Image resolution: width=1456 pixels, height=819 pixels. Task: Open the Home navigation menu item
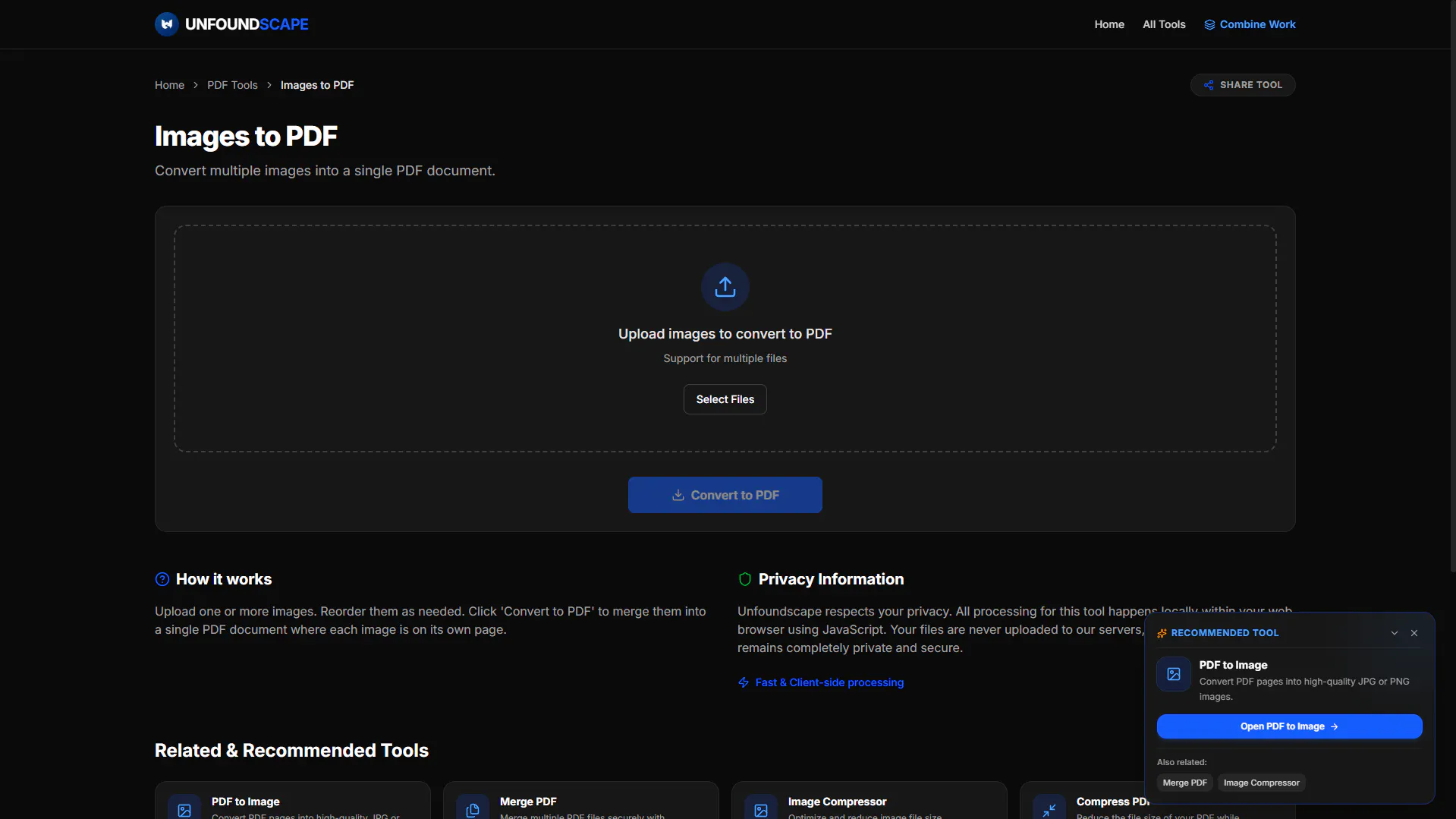pyautogui.click(x=1109, y=24)
